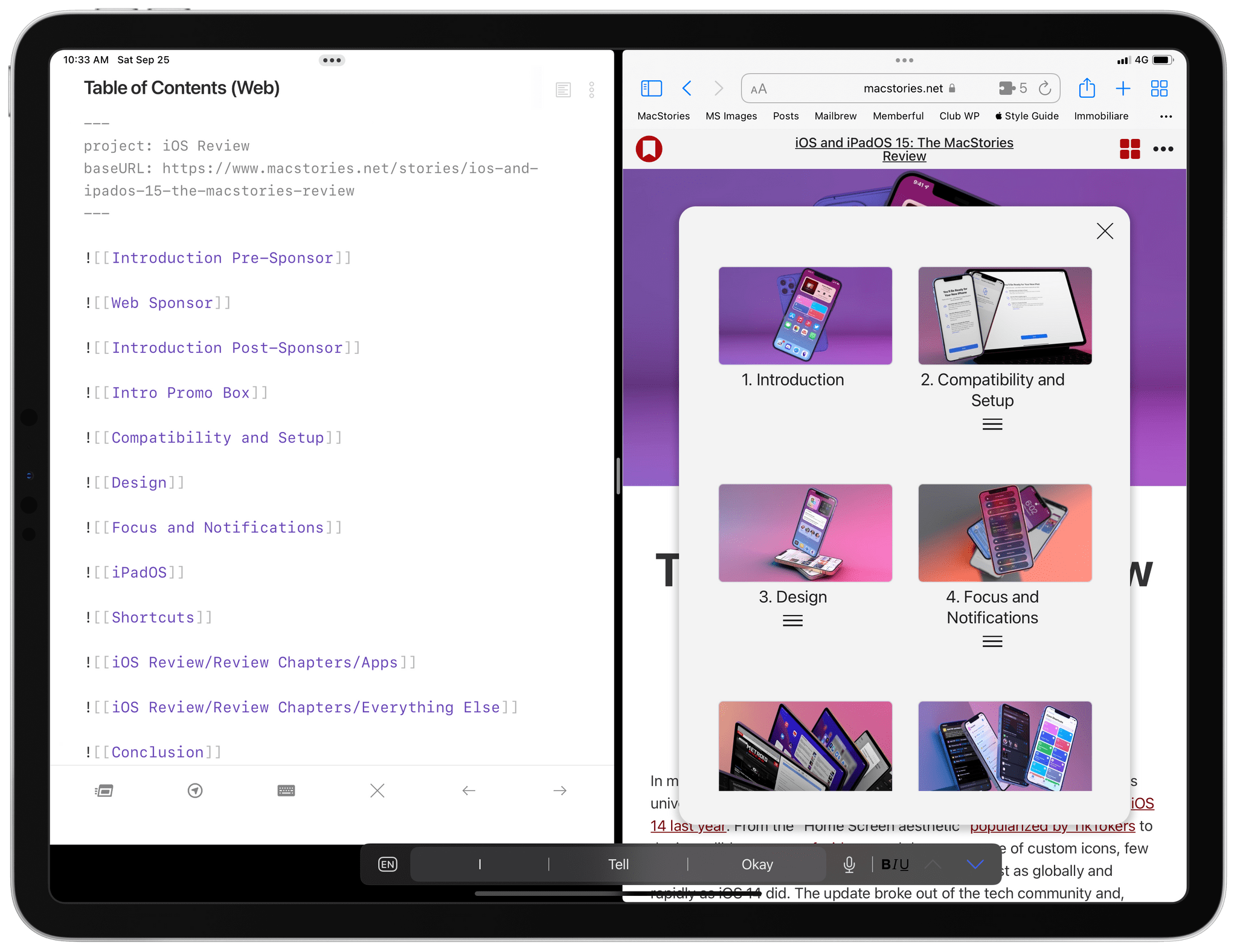Open Shortcuts wiki link
Screen dimensions: 1237x952
(x=153, y=617)
